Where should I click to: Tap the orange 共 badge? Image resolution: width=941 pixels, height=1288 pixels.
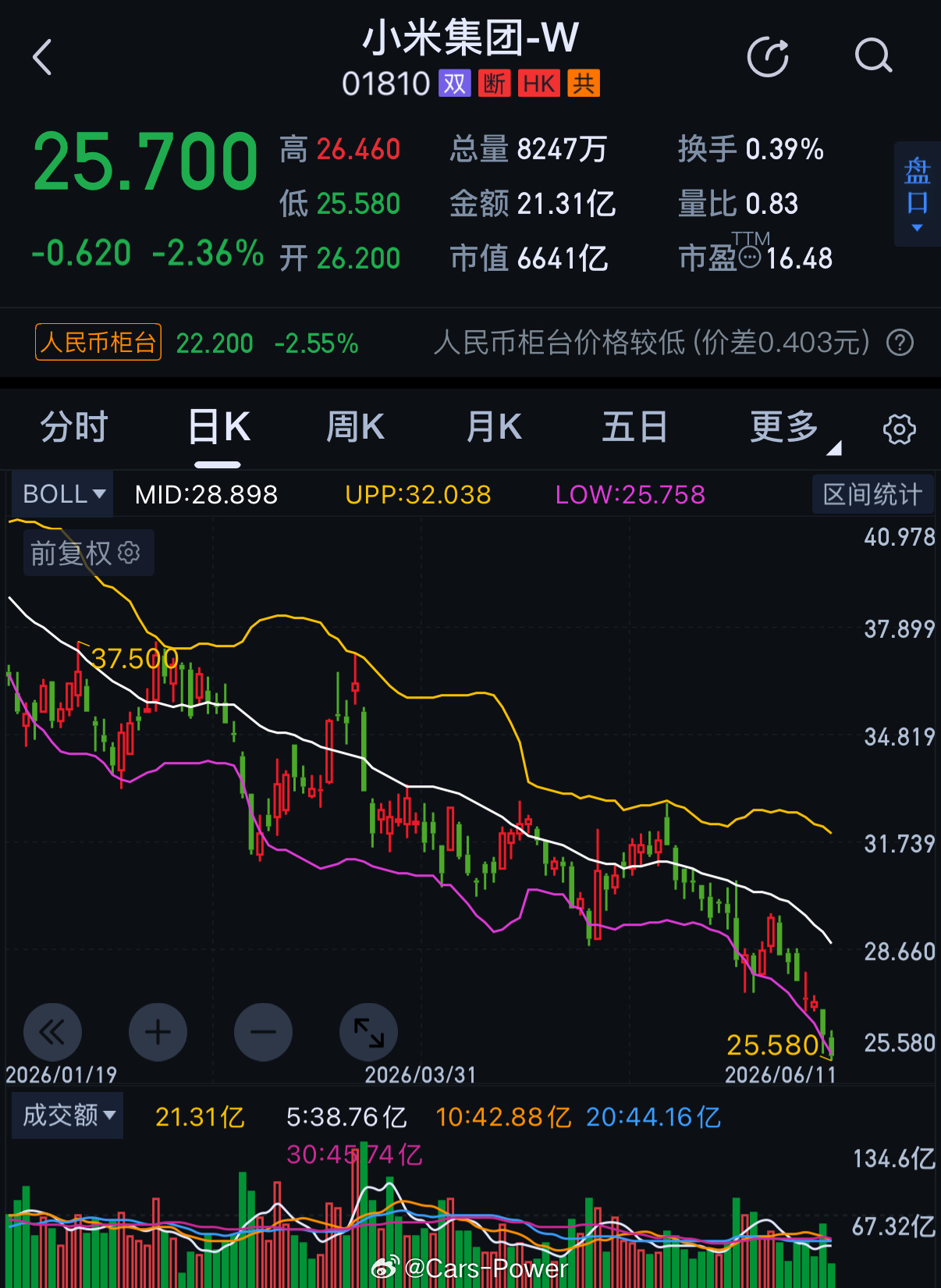(x=584, y=84)
